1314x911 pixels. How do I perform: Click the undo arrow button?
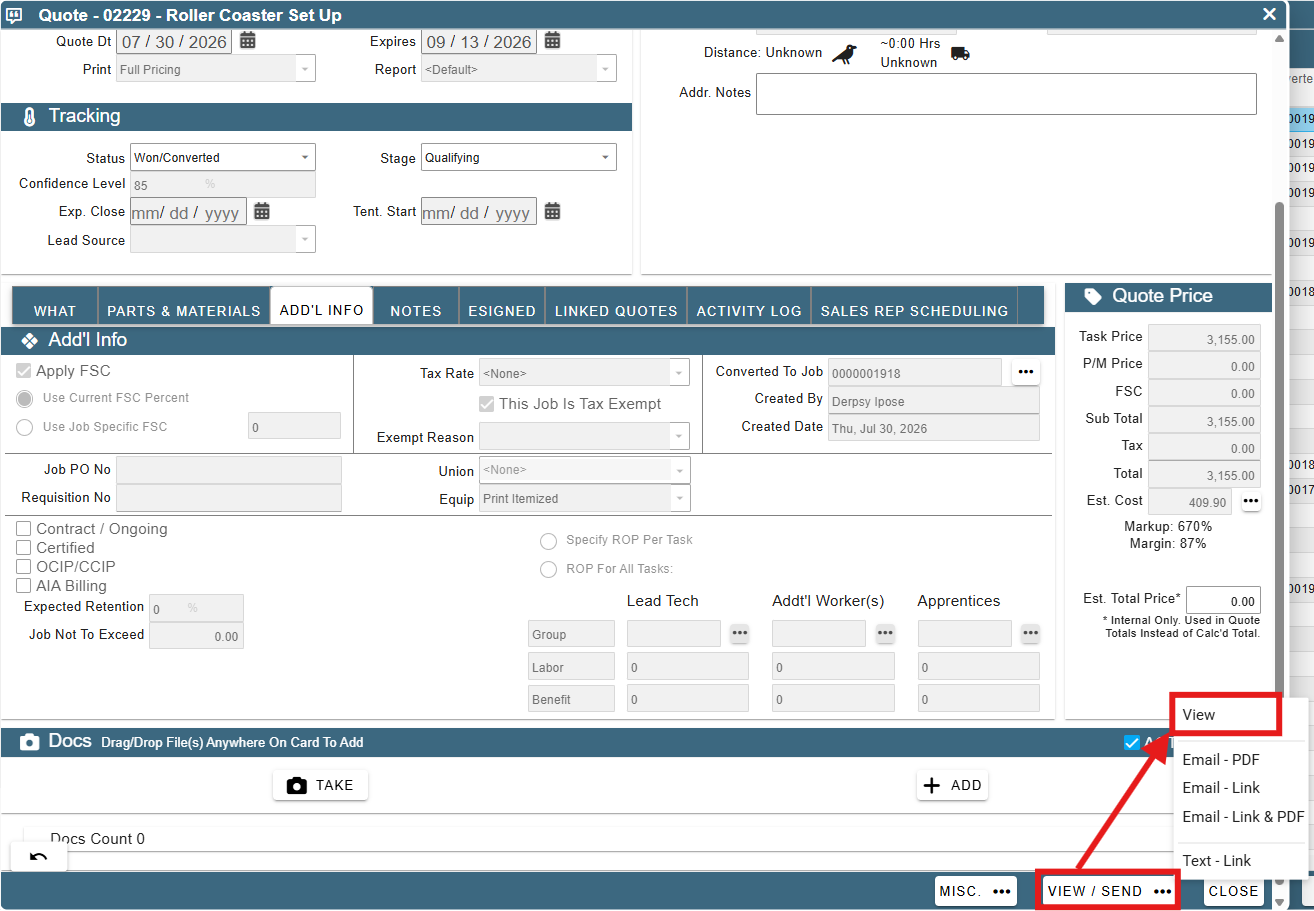(39, 857)
